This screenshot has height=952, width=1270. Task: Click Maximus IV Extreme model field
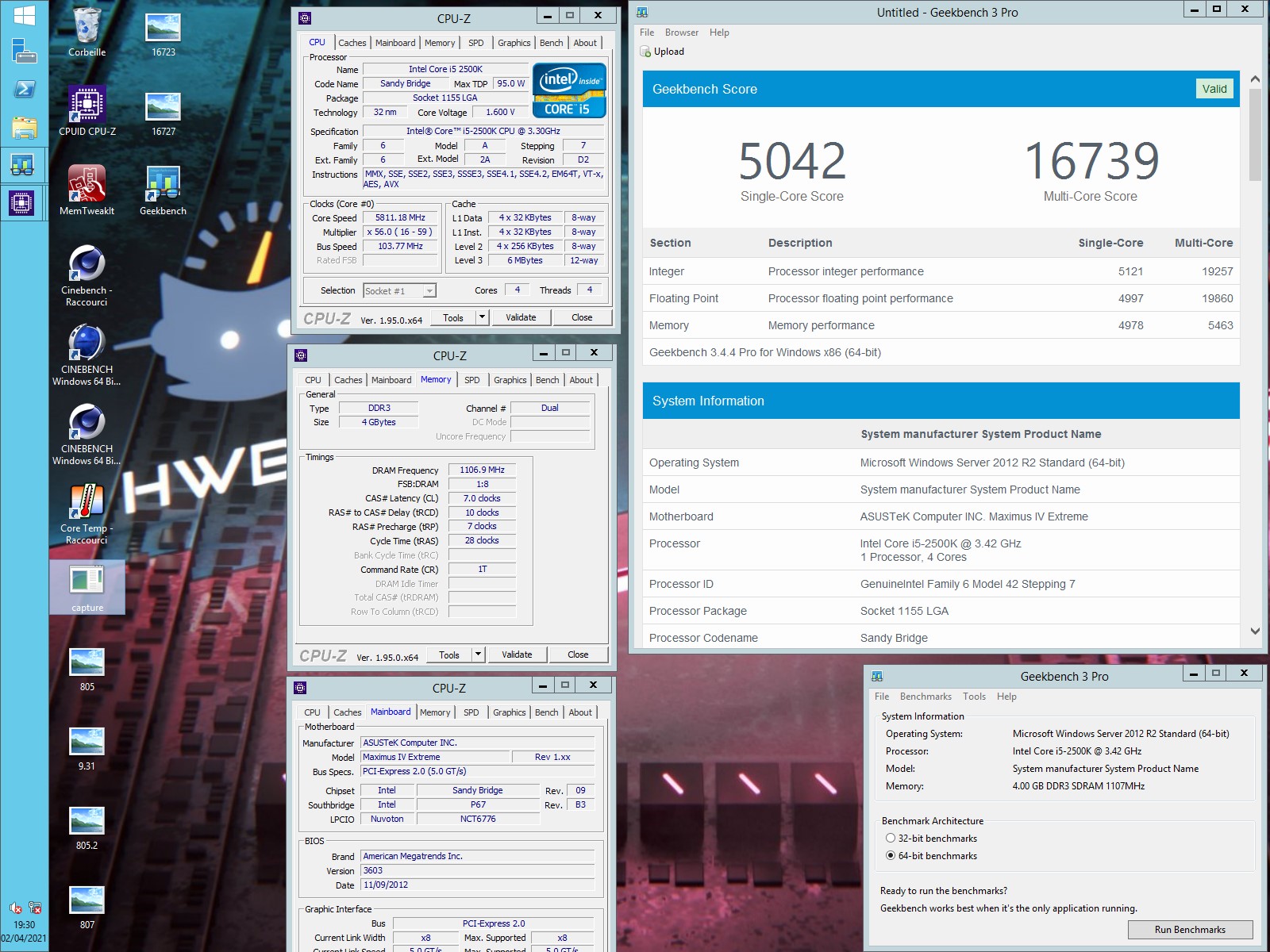coord(434,757)
